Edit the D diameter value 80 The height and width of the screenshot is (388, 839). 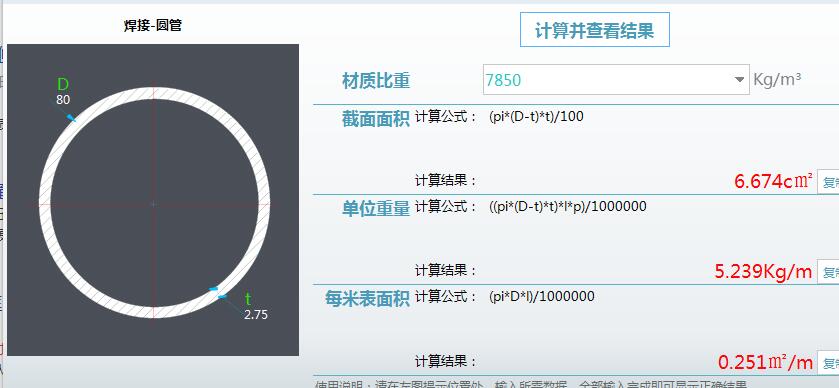63,100
